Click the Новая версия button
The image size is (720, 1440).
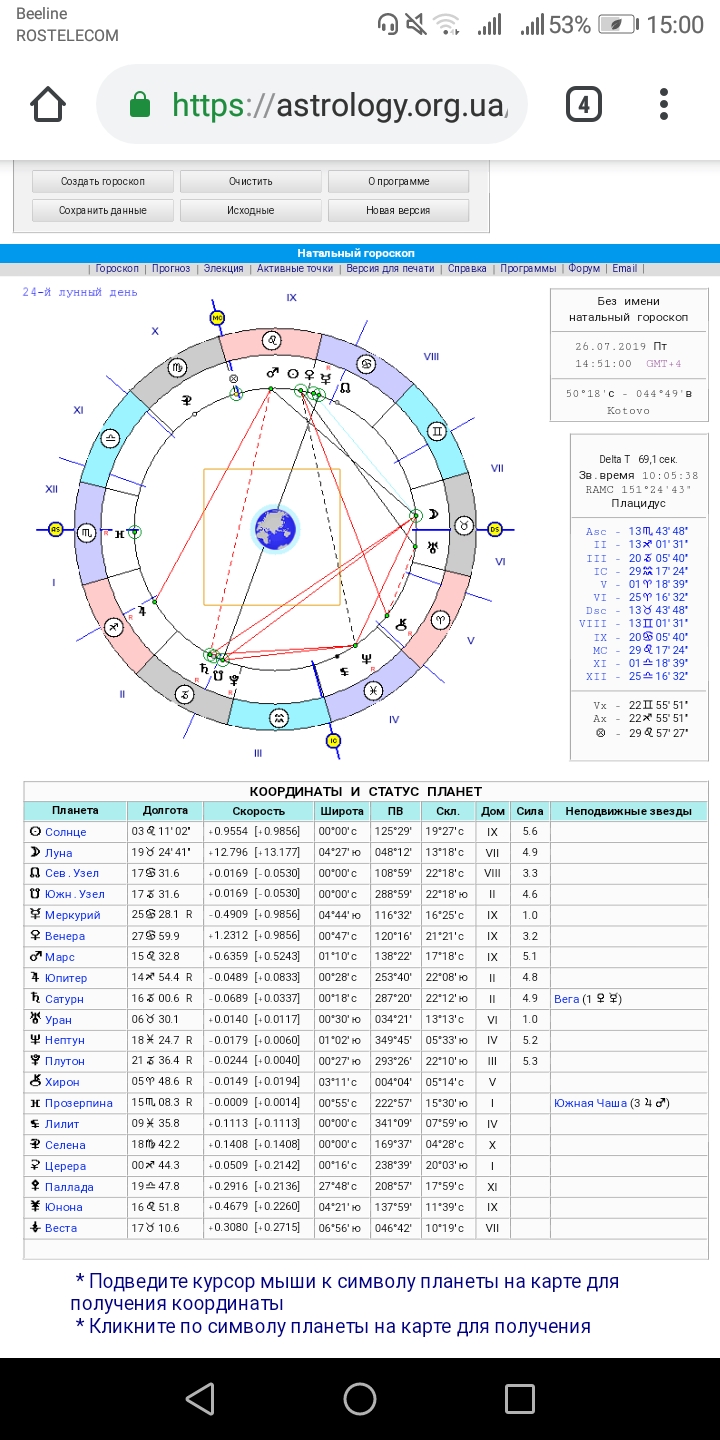(x=399, y=211)
